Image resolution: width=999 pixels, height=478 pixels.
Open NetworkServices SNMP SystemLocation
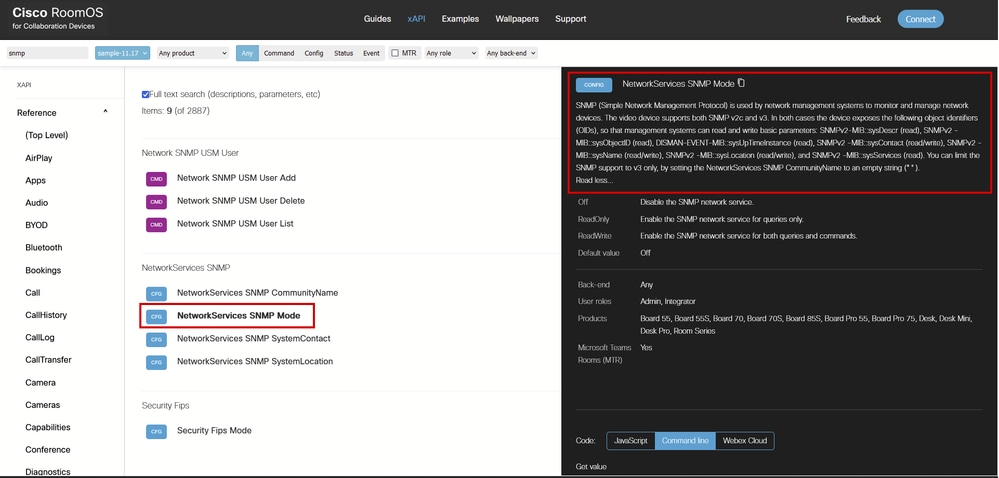255,361
